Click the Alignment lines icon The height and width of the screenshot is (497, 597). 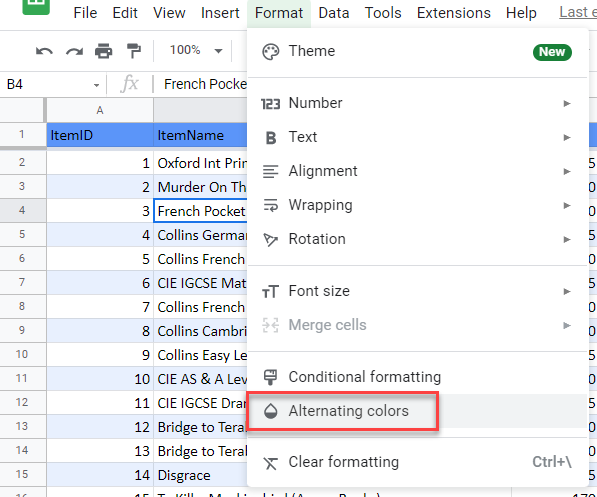point(271,171)
